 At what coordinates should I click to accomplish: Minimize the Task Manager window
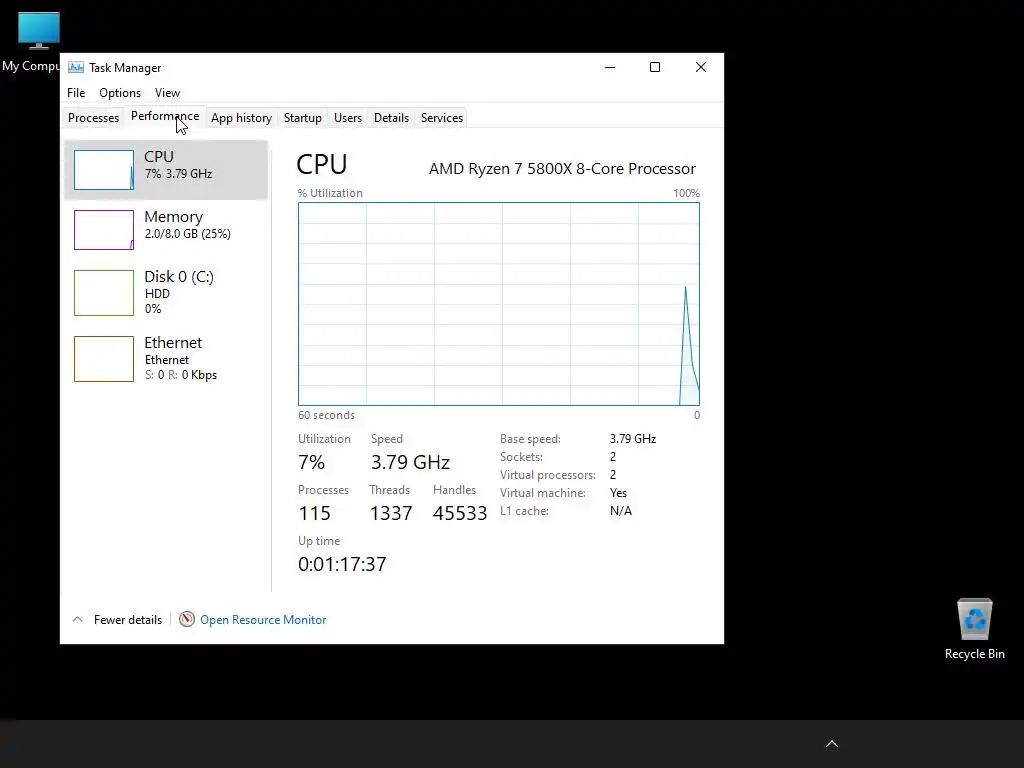(x=610, y=67)
